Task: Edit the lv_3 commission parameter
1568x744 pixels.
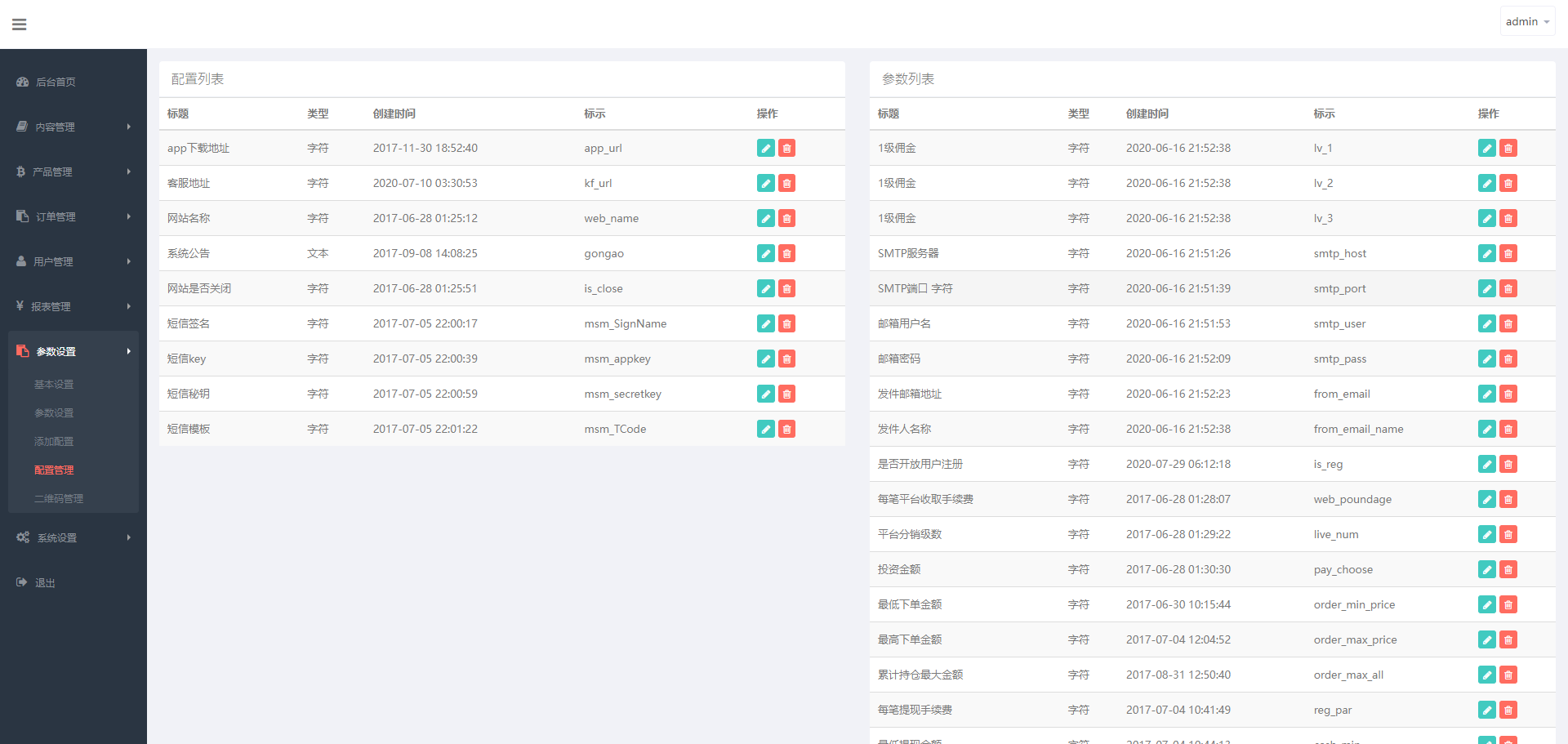Action: (1487, 218)
